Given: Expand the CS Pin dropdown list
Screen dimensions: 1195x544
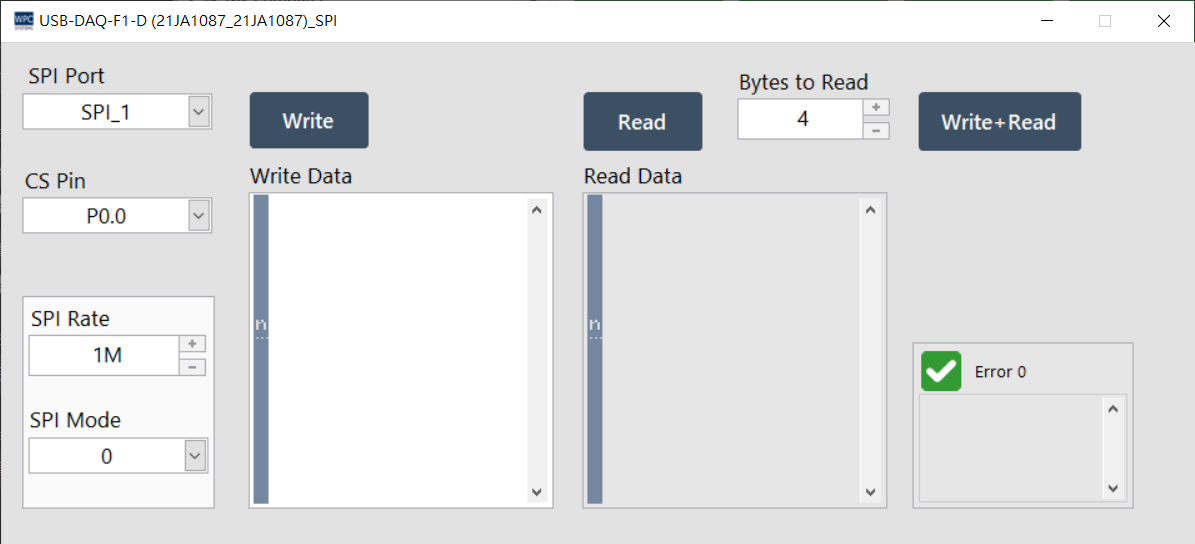Looking at the screenshot, I should [199, 215].
